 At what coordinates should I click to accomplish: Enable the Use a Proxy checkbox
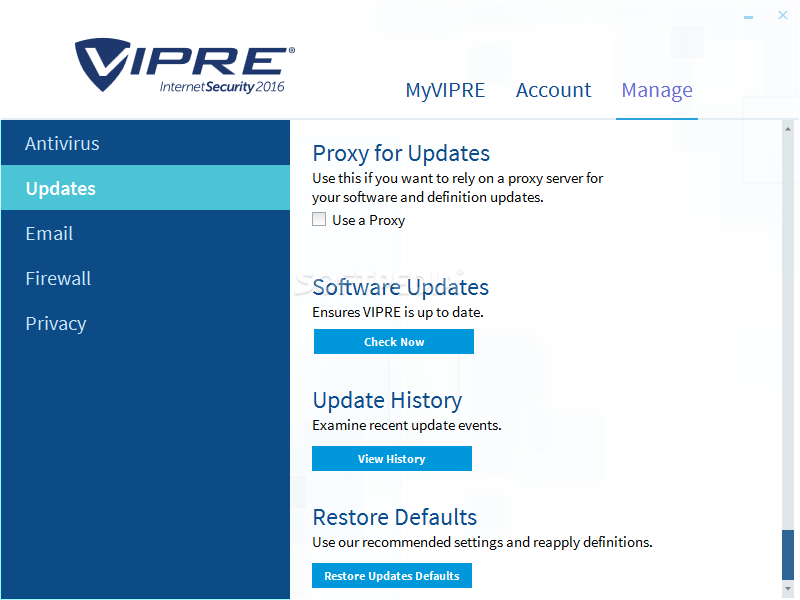click(319, 219)
